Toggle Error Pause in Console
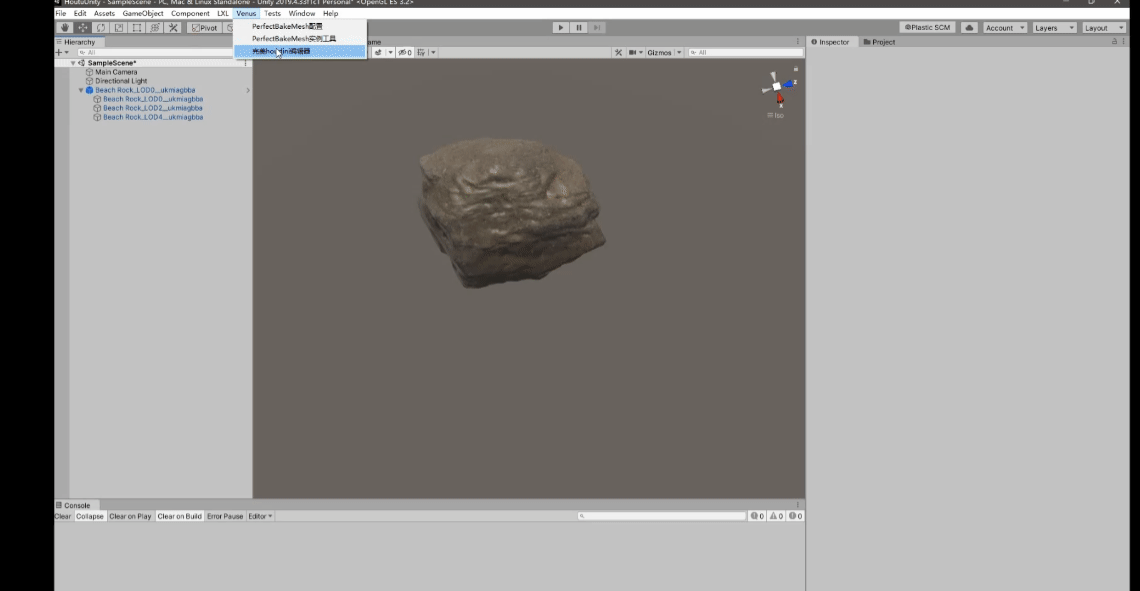The image size is (1140, 591). click(225, 516)
